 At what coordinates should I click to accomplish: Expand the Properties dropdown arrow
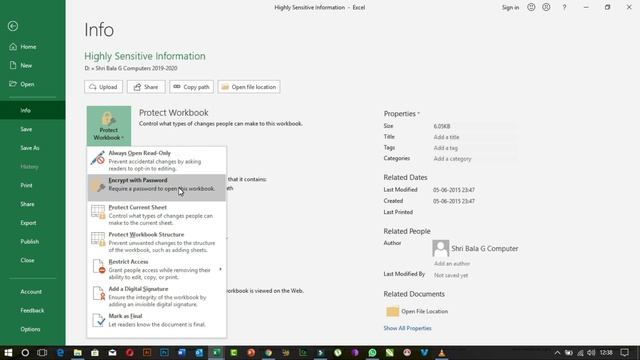coord(418,114)
